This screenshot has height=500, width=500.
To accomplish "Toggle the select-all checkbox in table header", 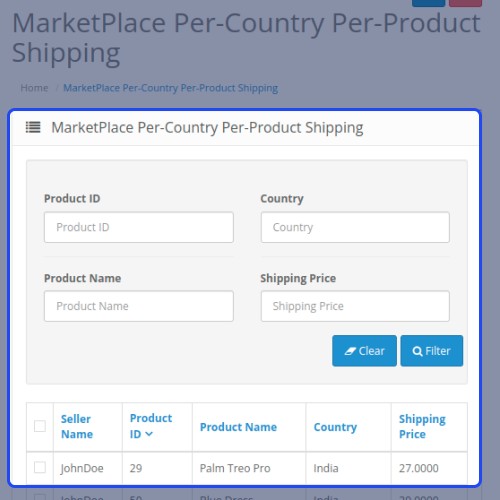I will click(x=40, y=426).
